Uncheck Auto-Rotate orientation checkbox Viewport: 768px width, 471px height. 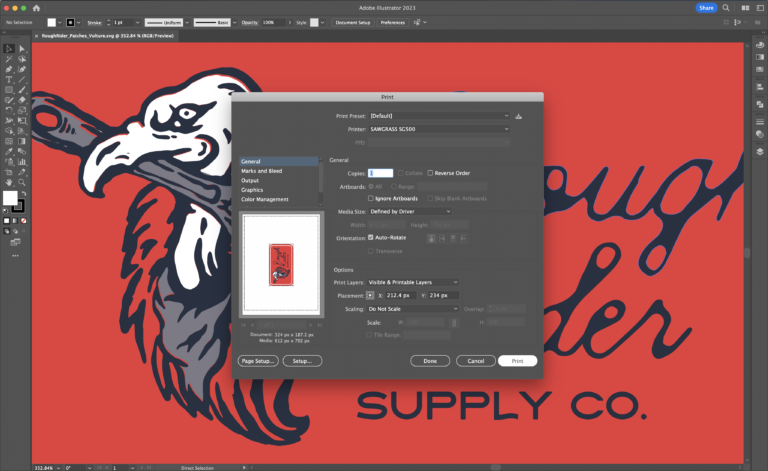(371, 237)
